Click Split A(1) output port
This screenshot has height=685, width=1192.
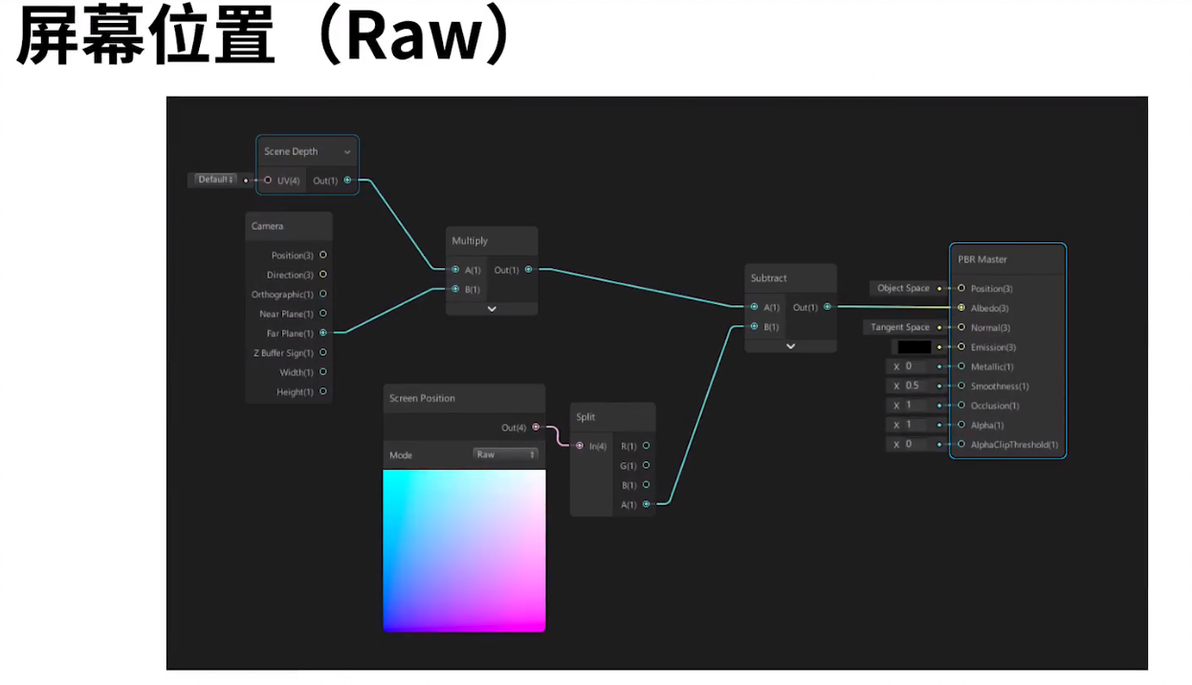click(x=646, y=504)
